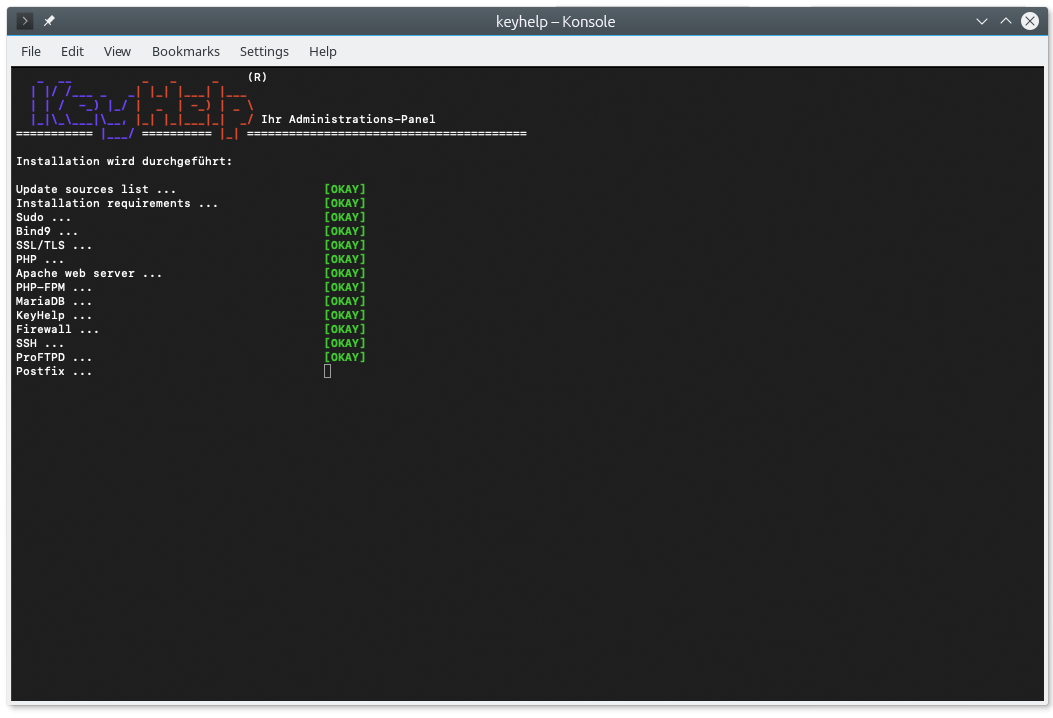Click the [OKAY] status for Firewall
Screen dimensions: 1053x718
[x=345, y=330]
